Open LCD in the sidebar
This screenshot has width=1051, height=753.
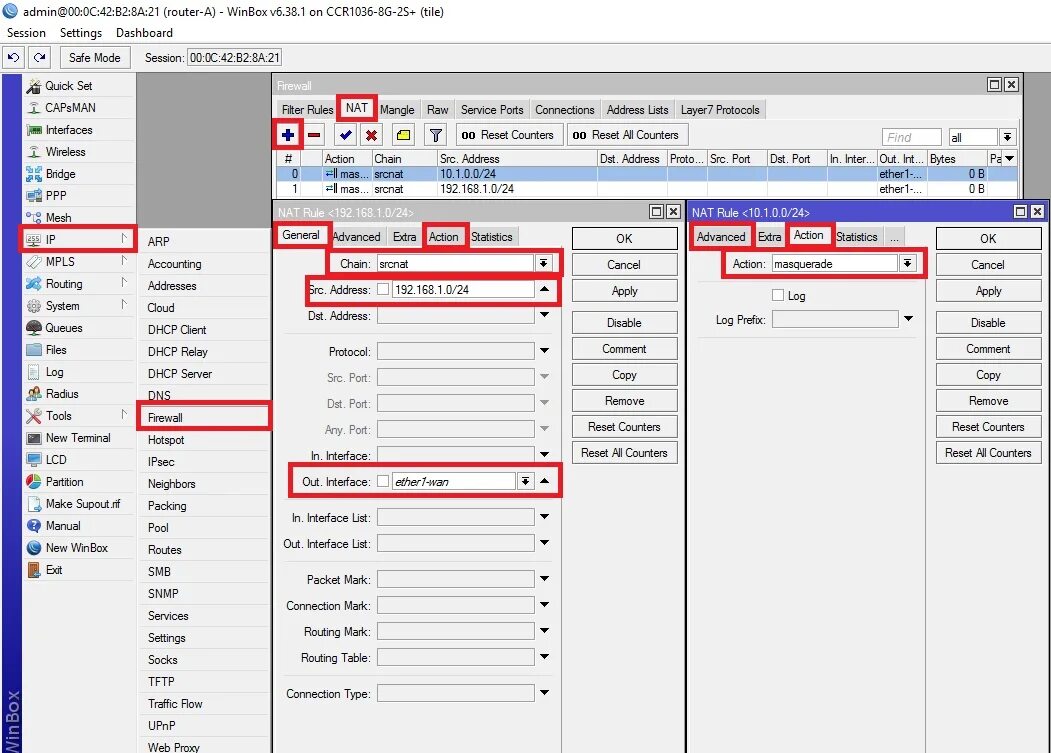(x=56, y=460)
